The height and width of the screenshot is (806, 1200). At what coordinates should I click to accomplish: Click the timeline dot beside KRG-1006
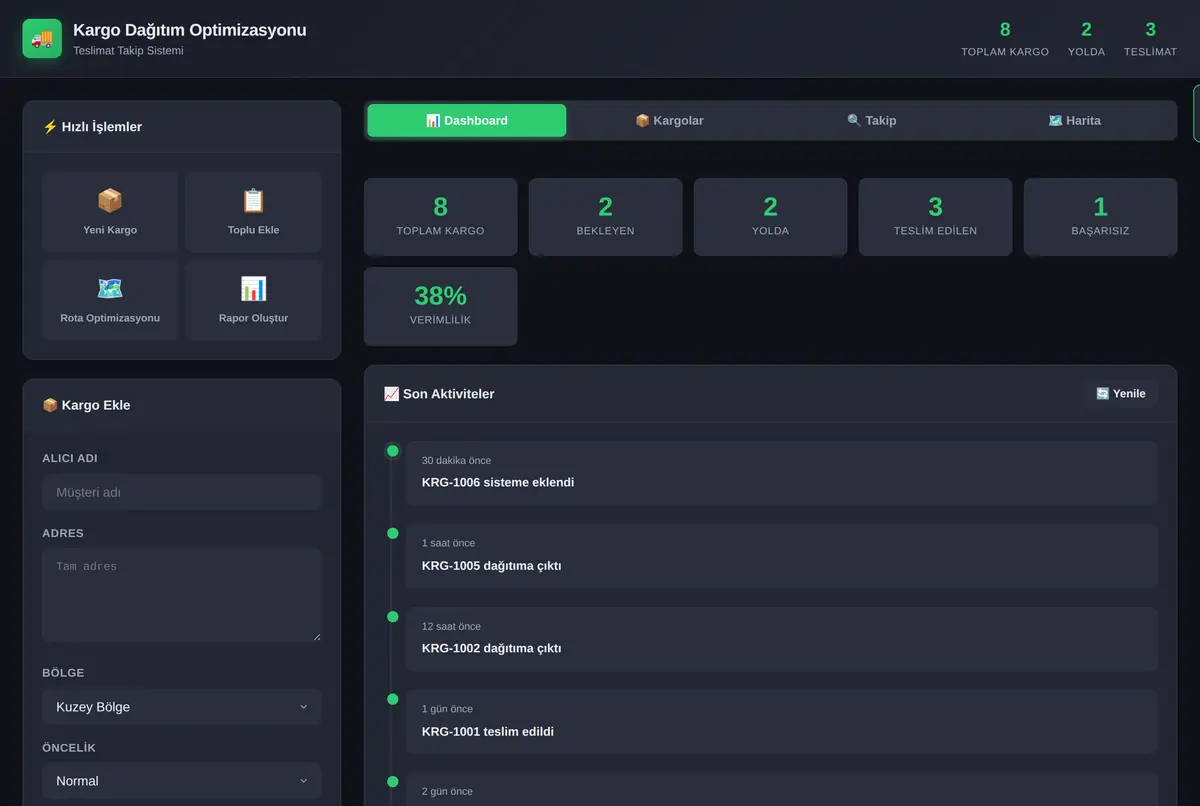392,451
